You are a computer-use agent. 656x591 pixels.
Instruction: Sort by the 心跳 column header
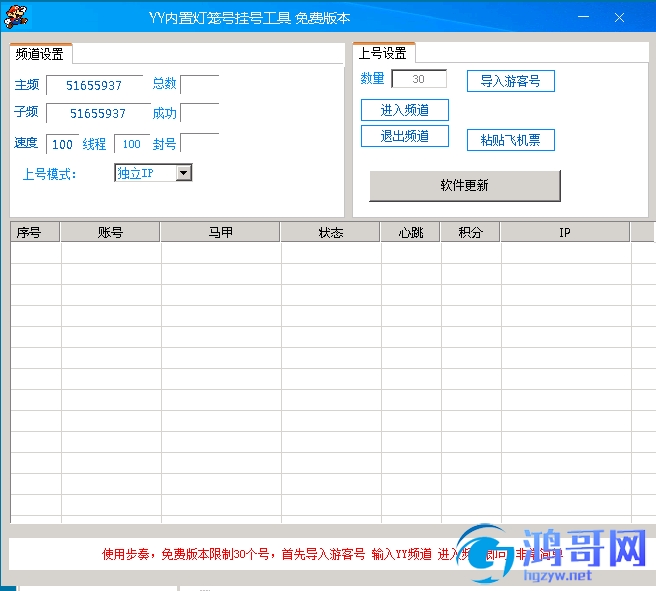point(410,232)
